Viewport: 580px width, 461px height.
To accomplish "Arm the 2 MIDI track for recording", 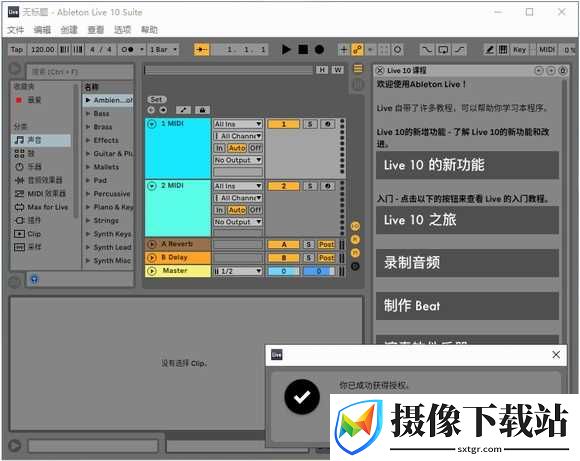I will [328, 186].
